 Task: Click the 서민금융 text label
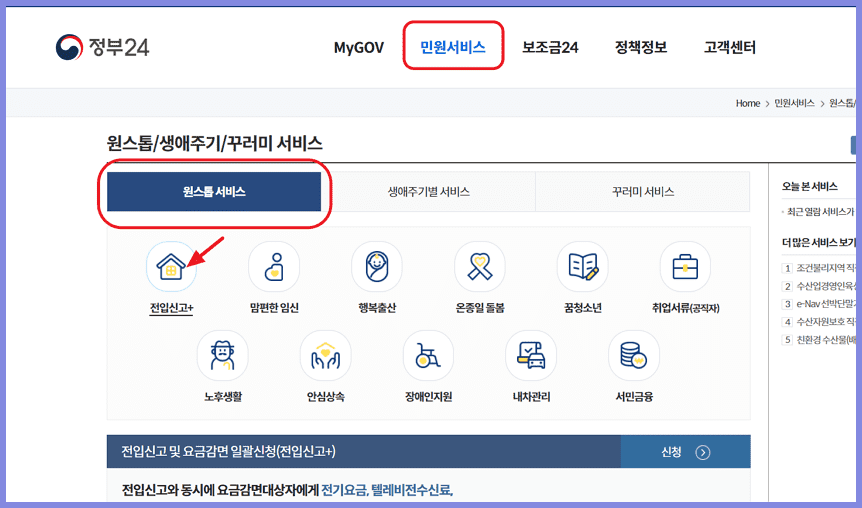coord(634,396)
